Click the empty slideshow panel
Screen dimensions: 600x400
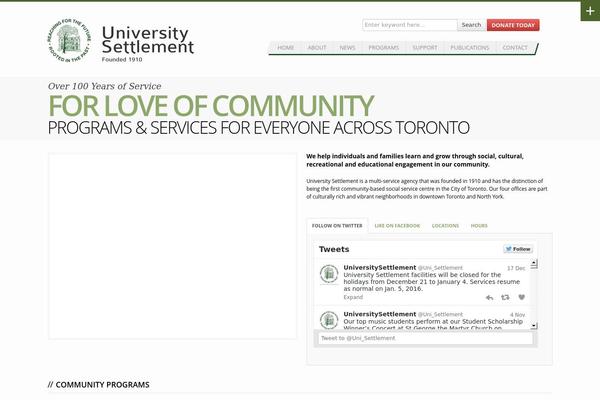coord(173,246)
